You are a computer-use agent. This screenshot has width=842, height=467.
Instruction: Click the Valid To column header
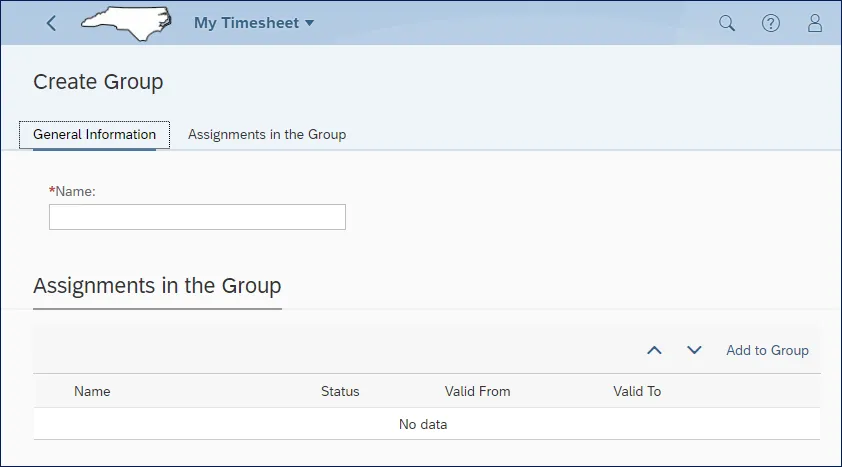click(x=637, y=391)
